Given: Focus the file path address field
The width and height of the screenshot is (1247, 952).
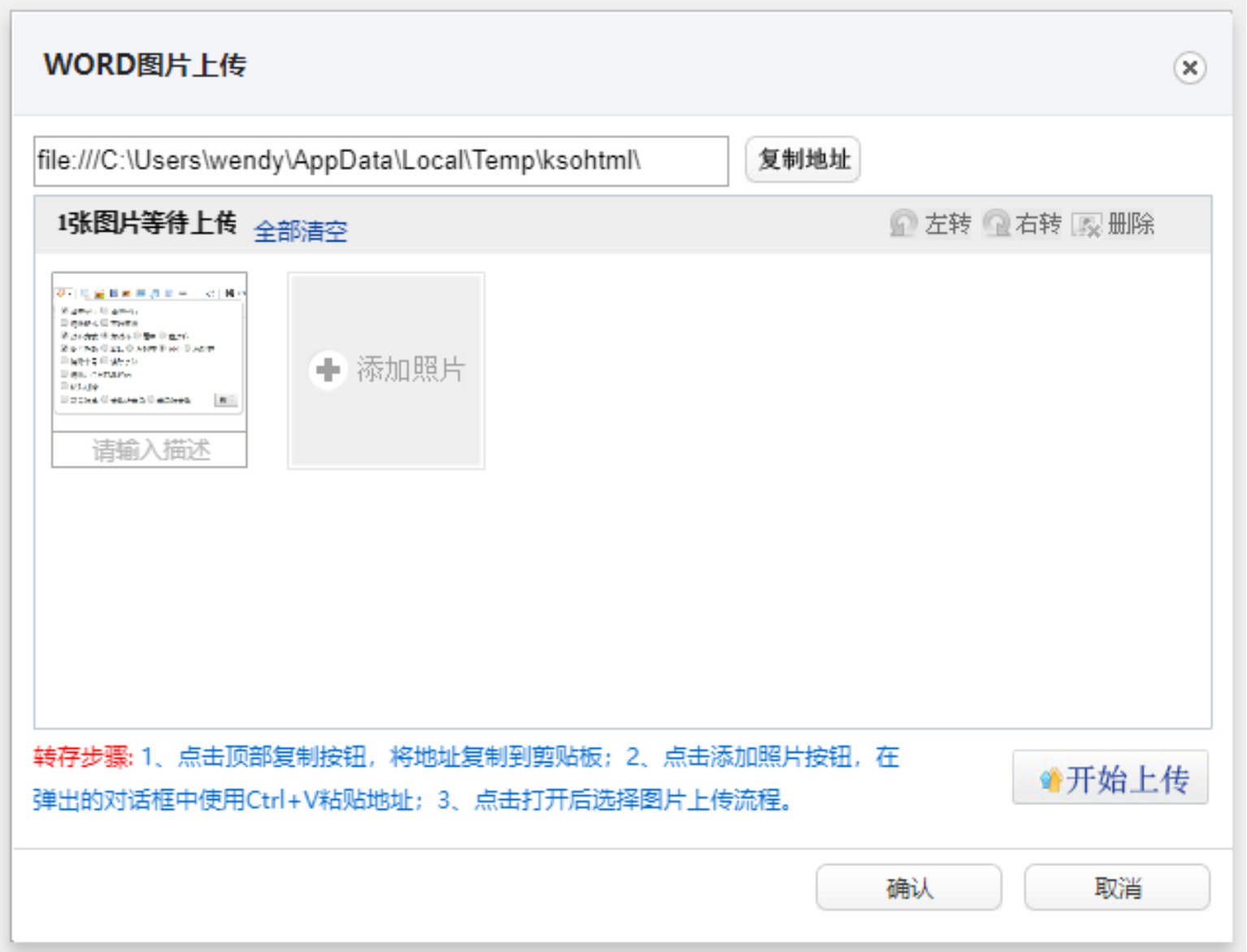Looking at the screenshot, I should pos(380,161).
